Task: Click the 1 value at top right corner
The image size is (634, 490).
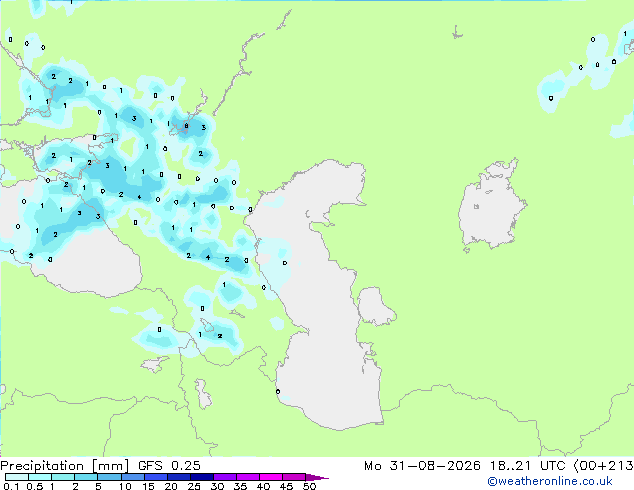Action: click(625, 34)
